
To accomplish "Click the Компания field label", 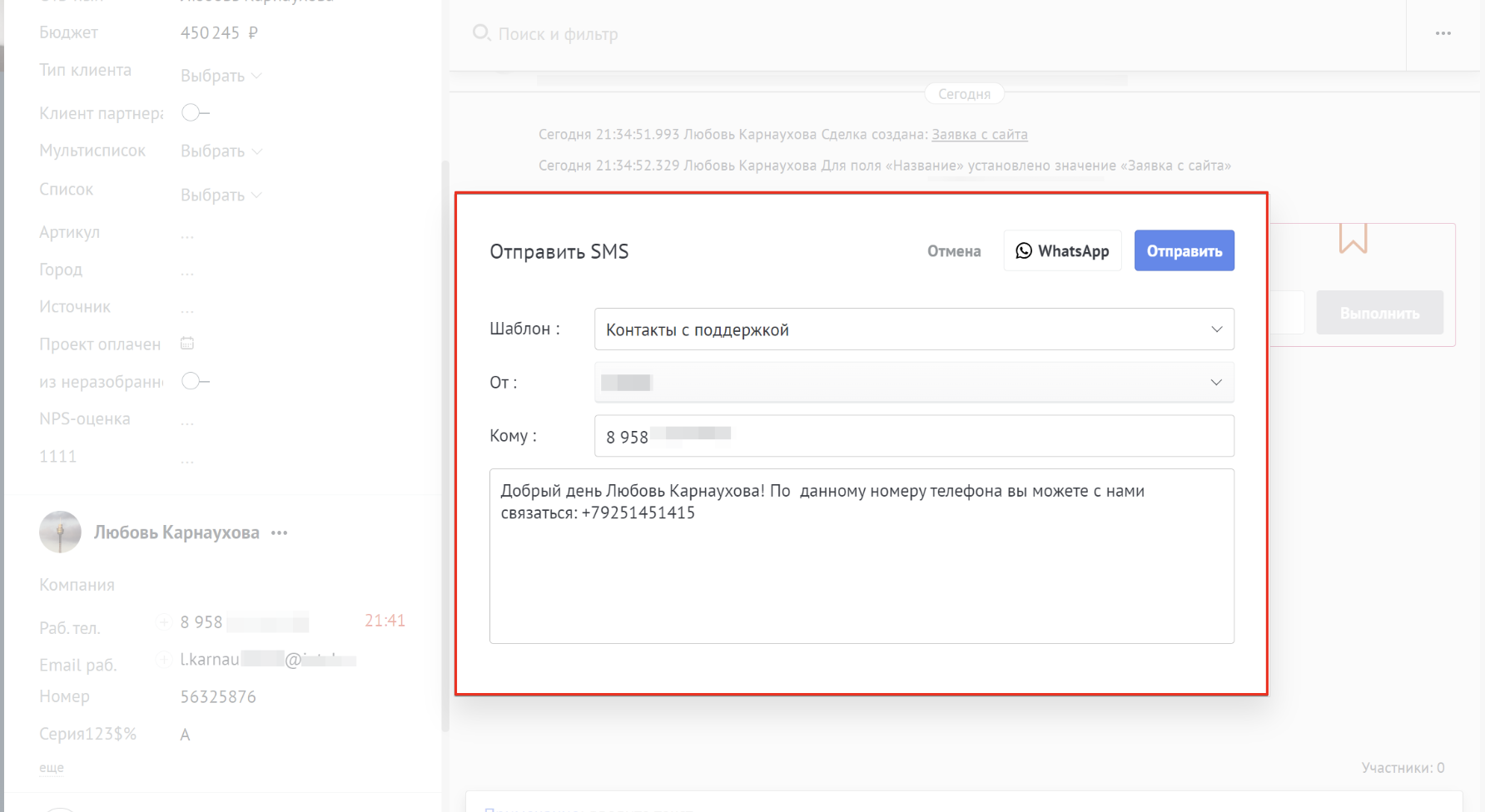I will [77, 585].
